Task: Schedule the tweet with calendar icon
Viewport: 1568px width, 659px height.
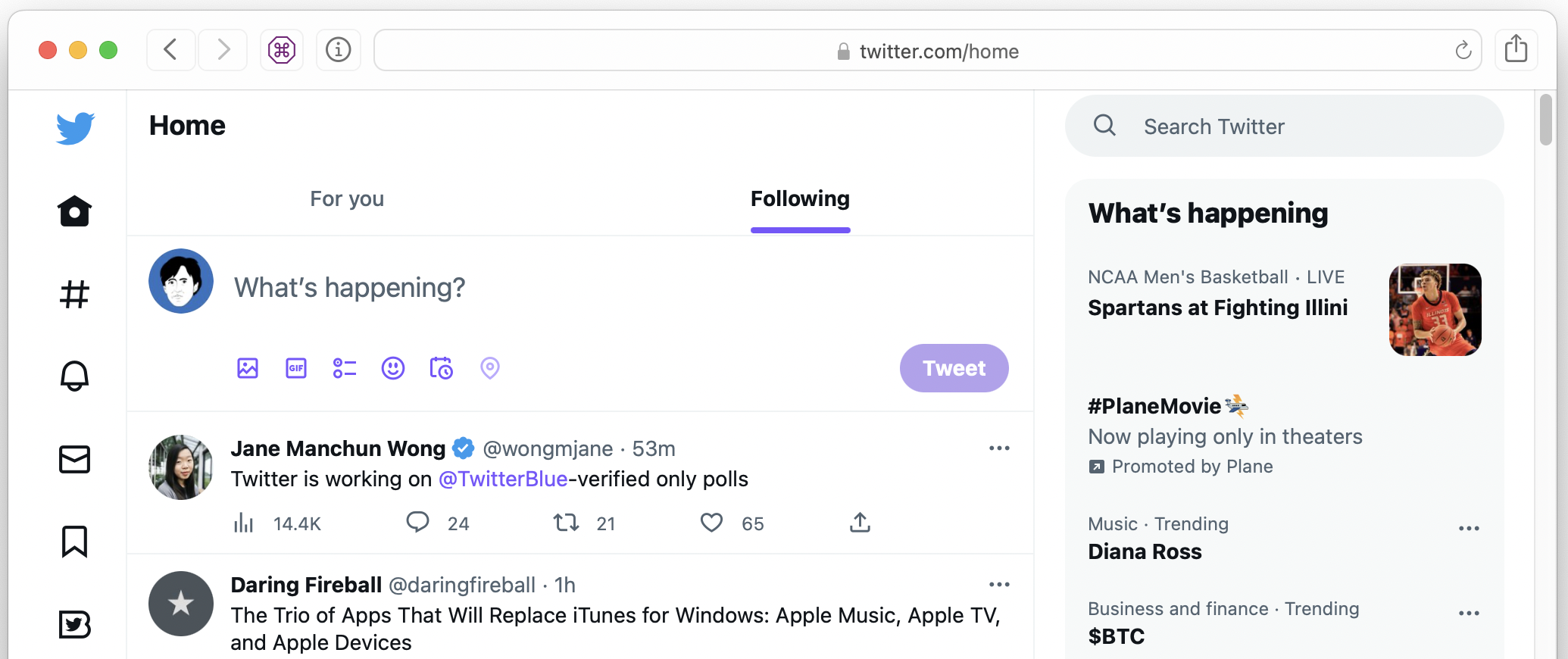Action: (x=441, y=368)
